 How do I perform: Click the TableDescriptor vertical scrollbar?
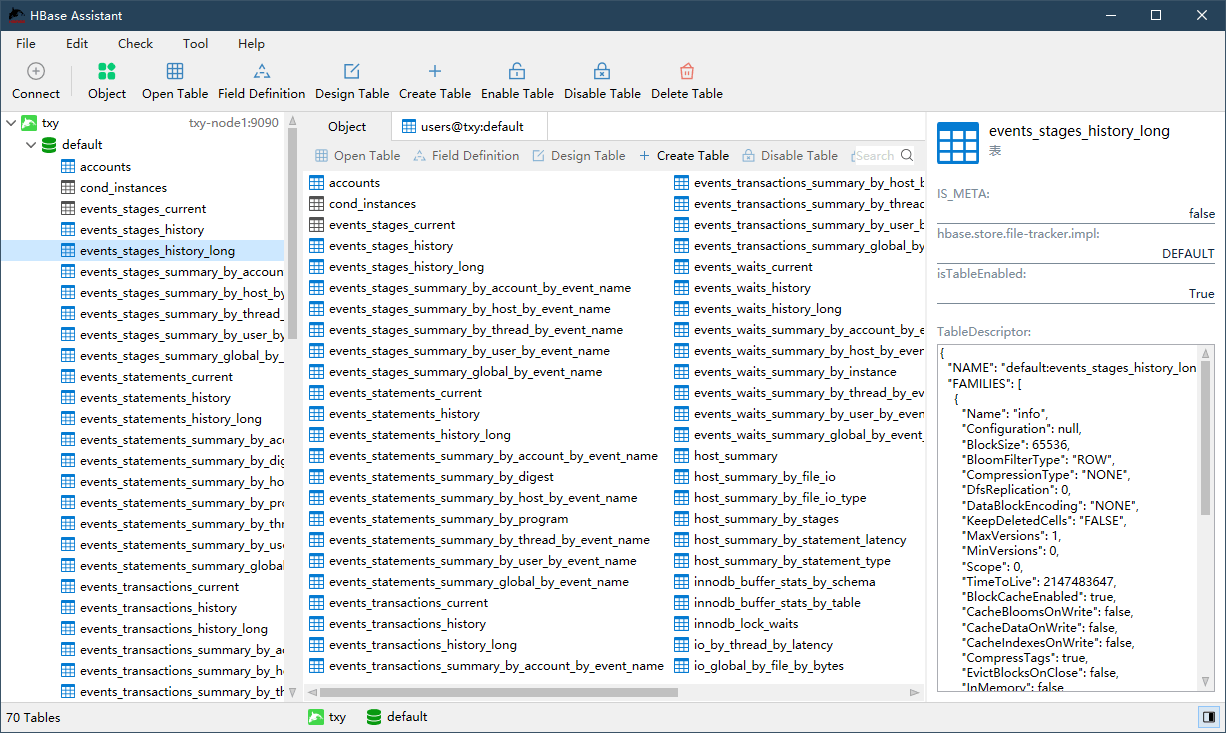pos(1206,440)
